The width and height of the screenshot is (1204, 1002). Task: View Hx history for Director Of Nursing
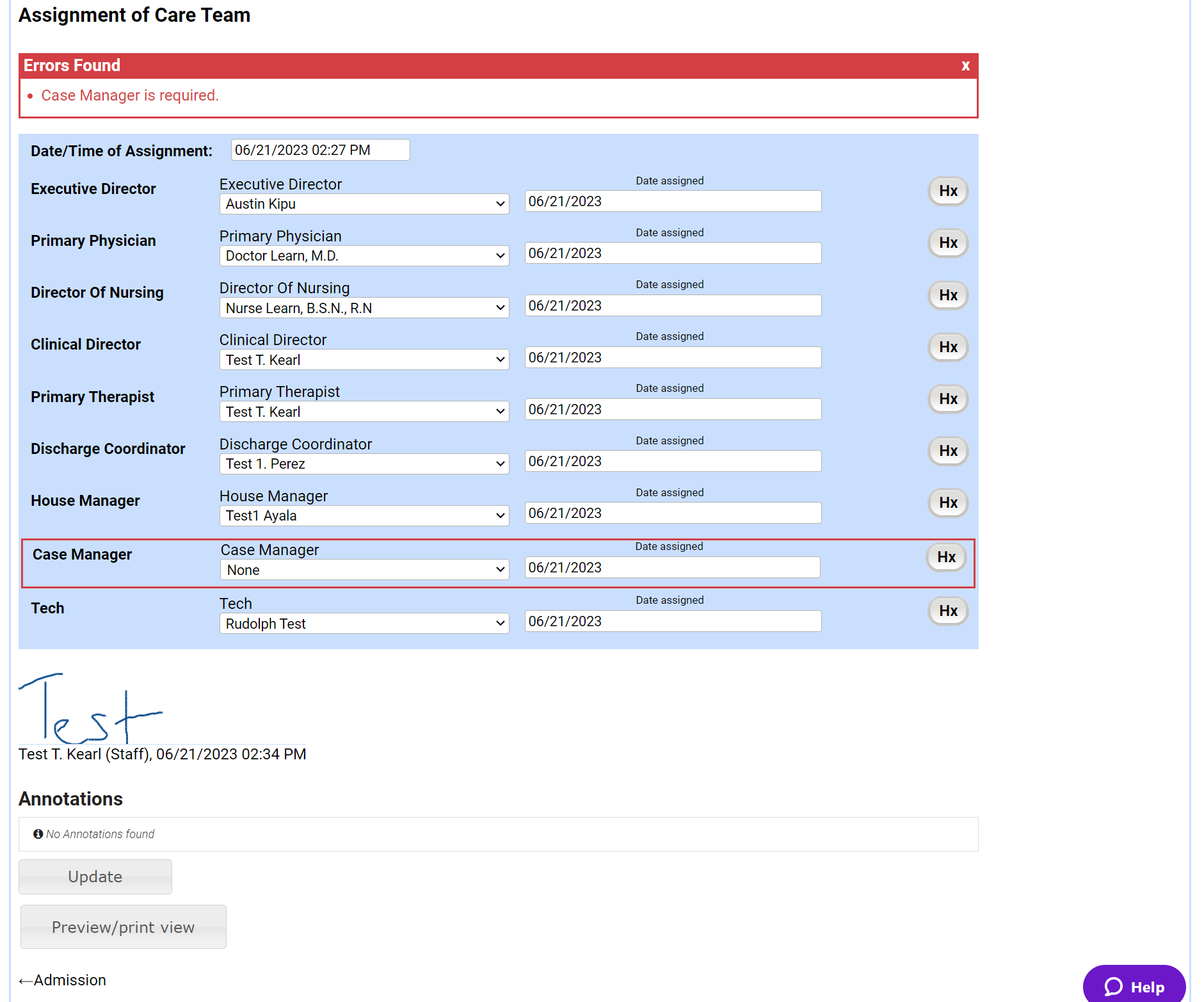click(948, 295)
